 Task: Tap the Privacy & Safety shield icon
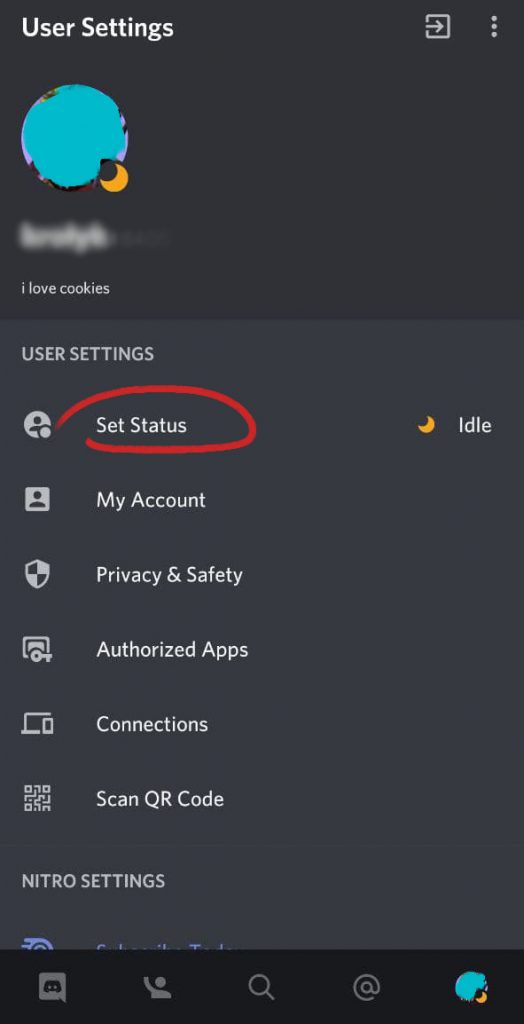point(37,575)
